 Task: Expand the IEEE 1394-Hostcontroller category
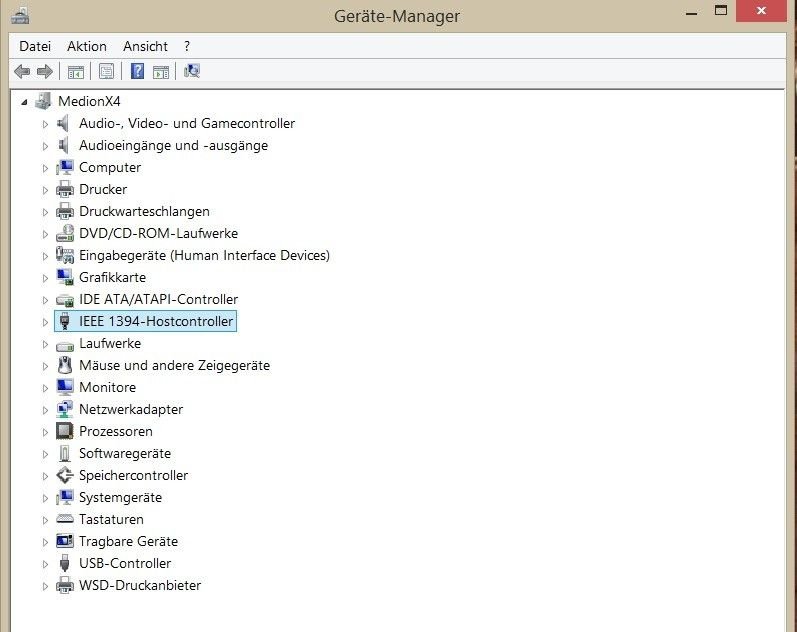[x=45, y=322]
